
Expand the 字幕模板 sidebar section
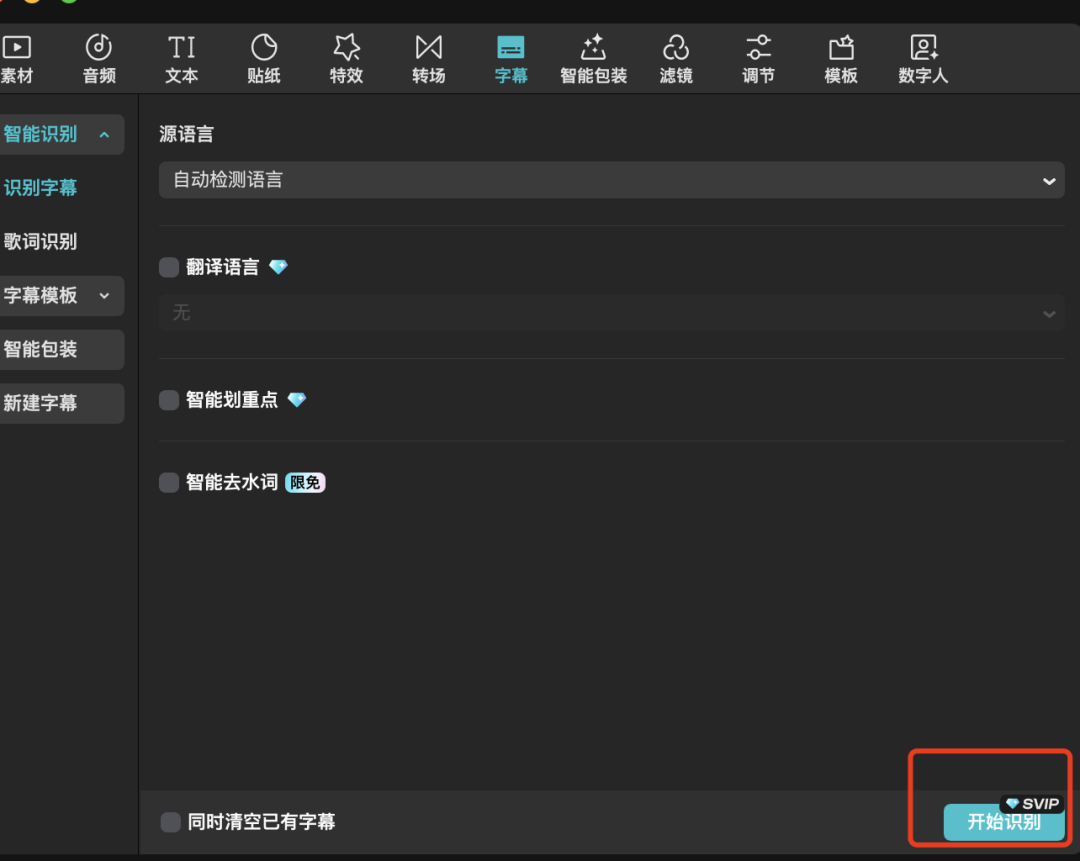coord(104,296)
